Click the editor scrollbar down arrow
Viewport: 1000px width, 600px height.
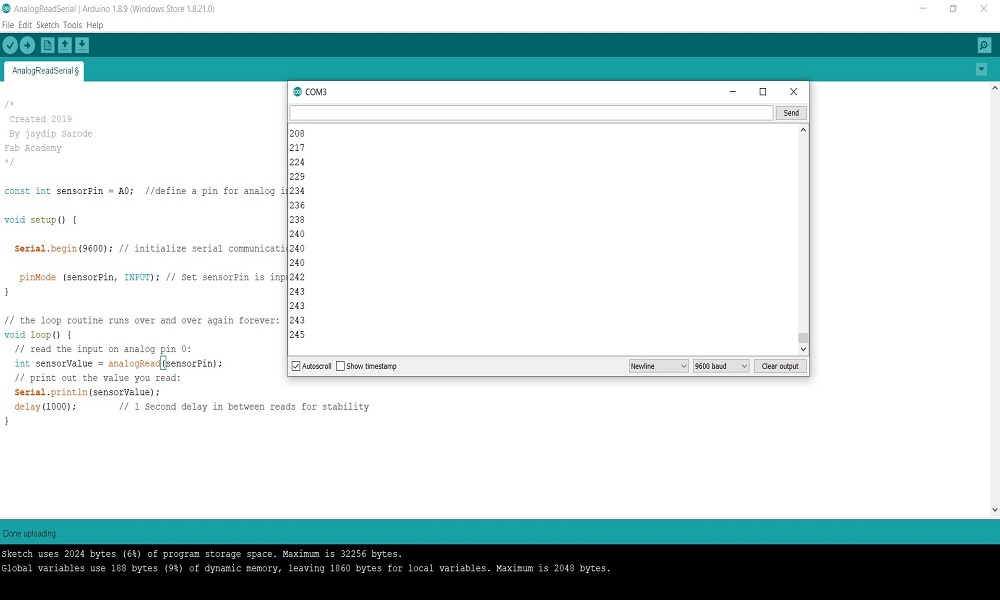(994, 509)
